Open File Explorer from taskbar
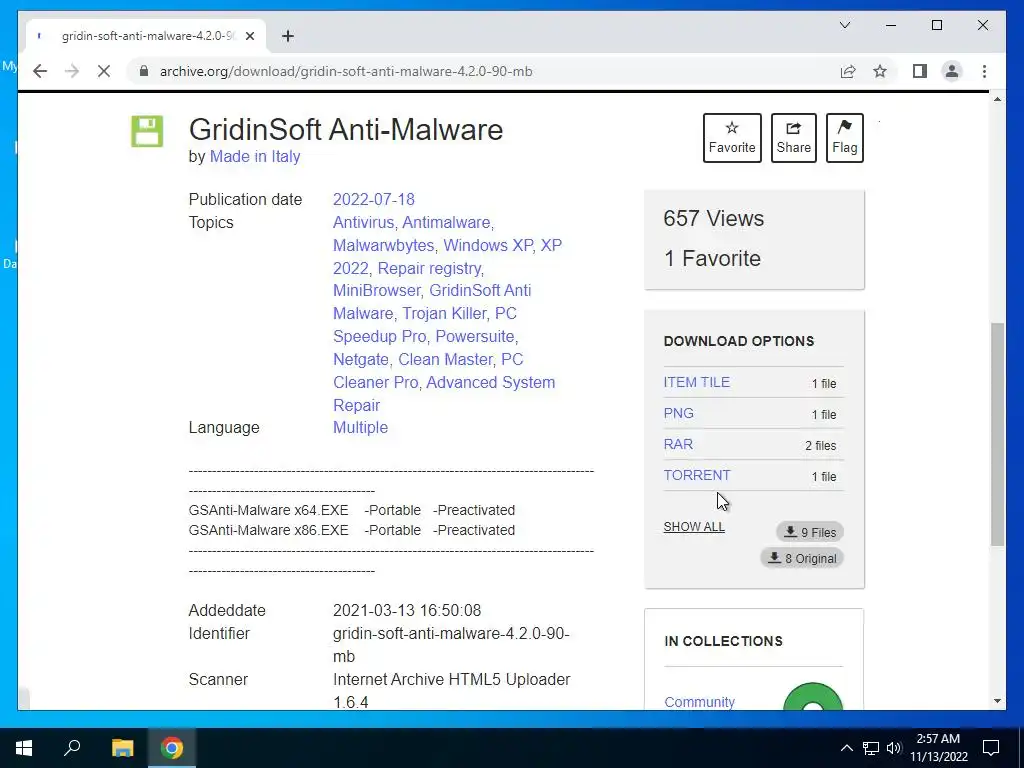Image resolution: width=1024 pixels, height=768 pixels. click(122, 748)
